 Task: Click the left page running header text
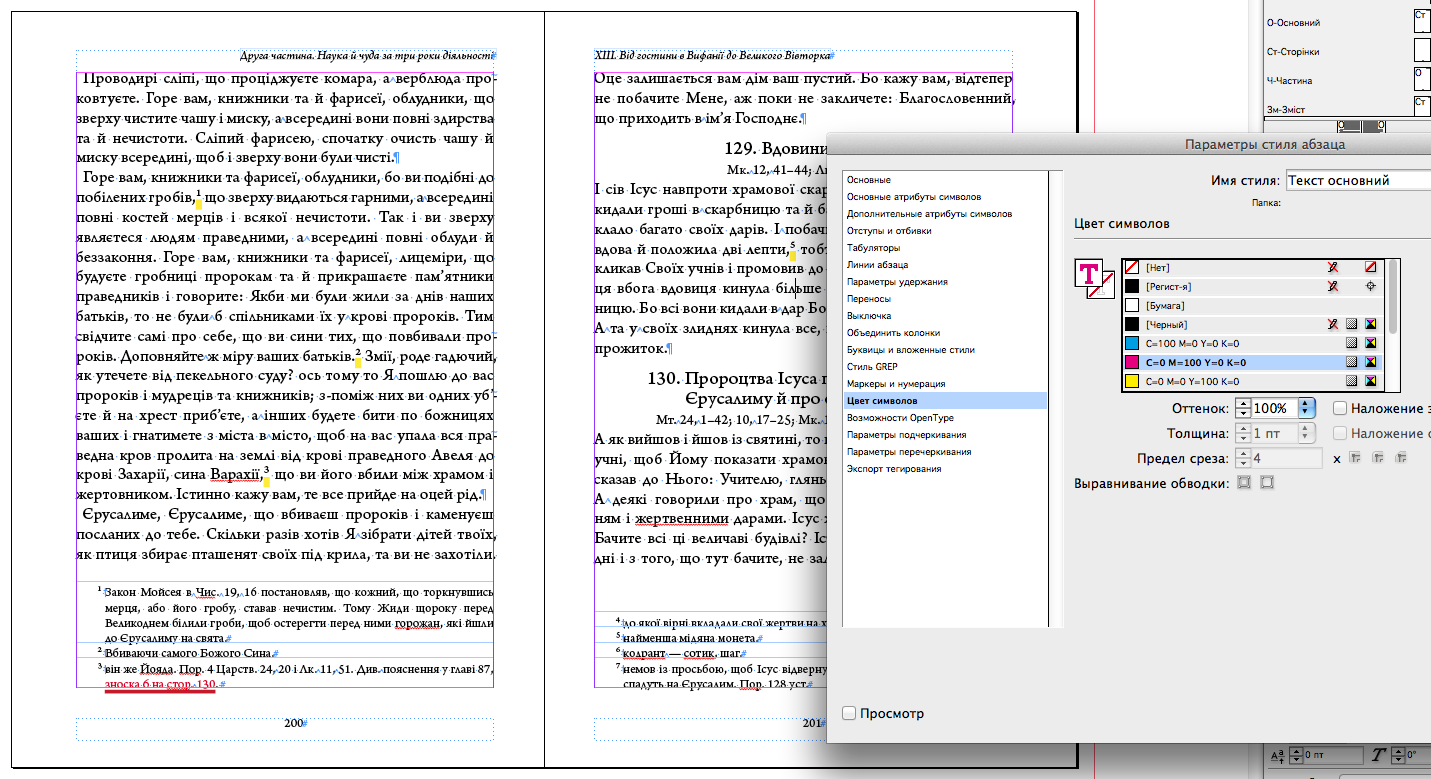[x=368, y=56]
